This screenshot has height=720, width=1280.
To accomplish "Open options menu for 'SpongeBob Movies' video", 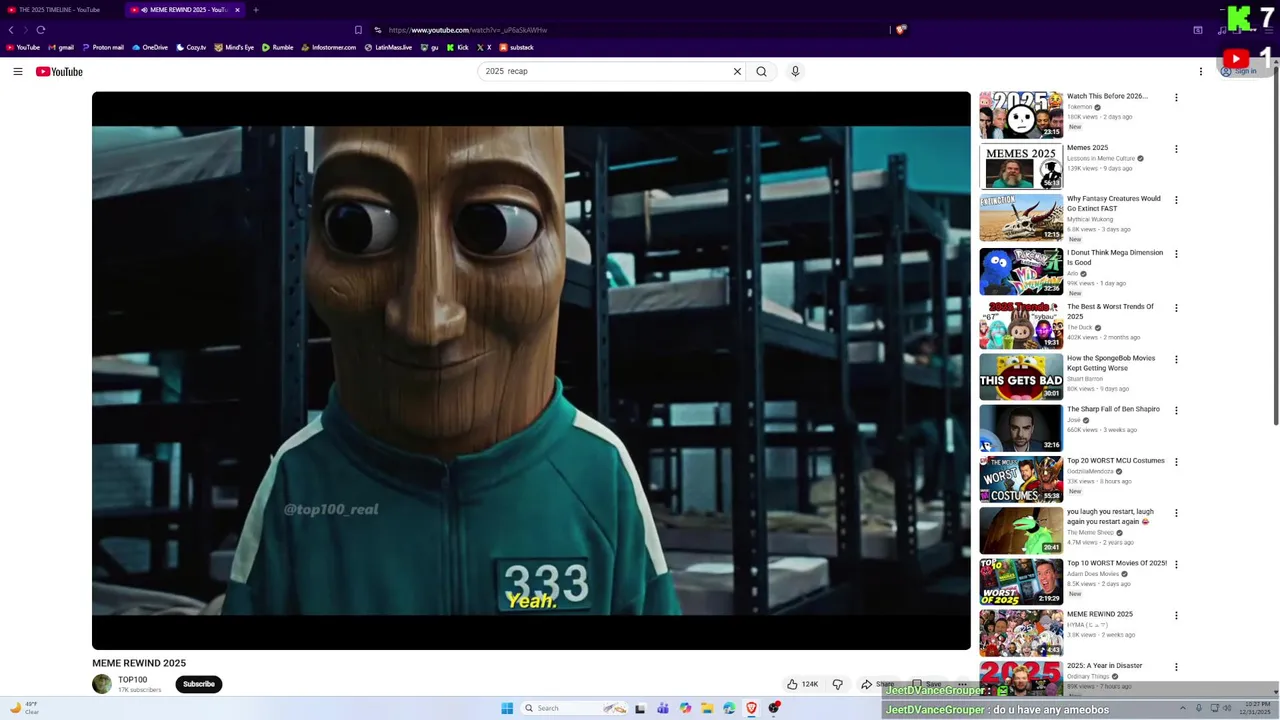I will click(1176, 359).
